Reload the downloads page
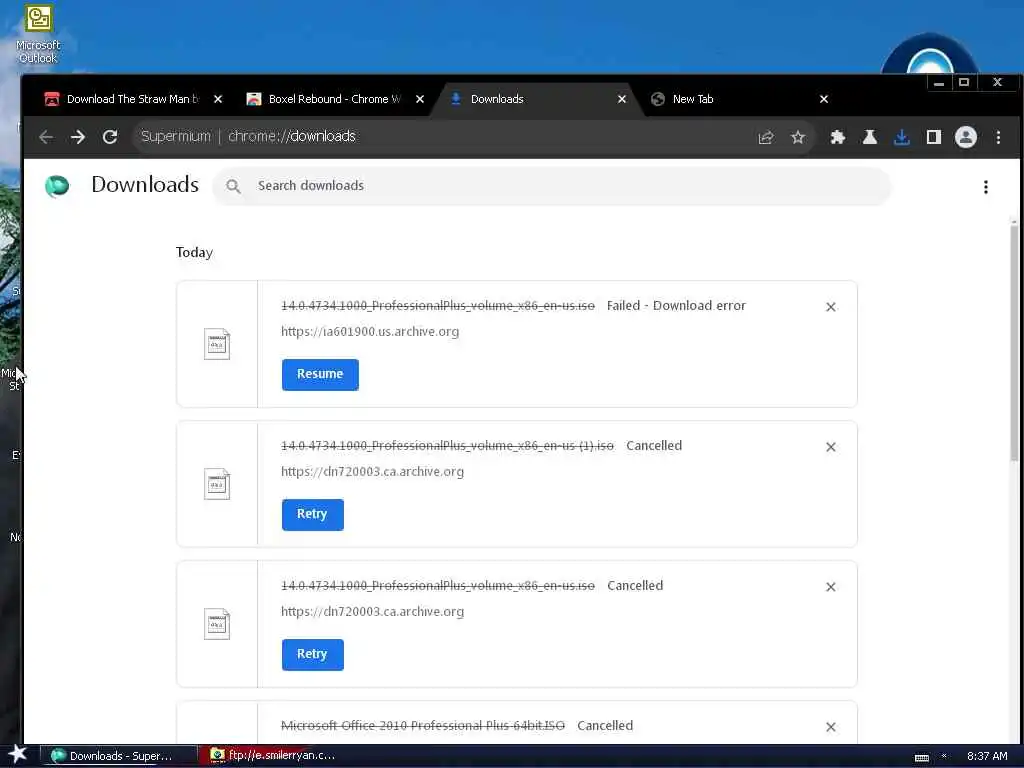The image size is (1024, 768). pos(110,137)
